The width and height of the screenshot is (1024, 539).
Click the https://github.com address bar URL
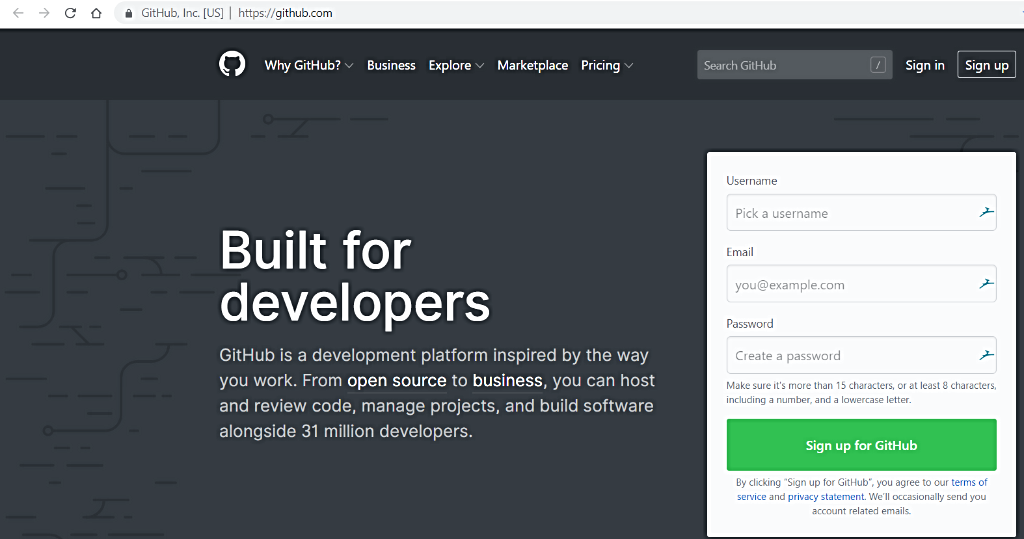click(285, 13)
